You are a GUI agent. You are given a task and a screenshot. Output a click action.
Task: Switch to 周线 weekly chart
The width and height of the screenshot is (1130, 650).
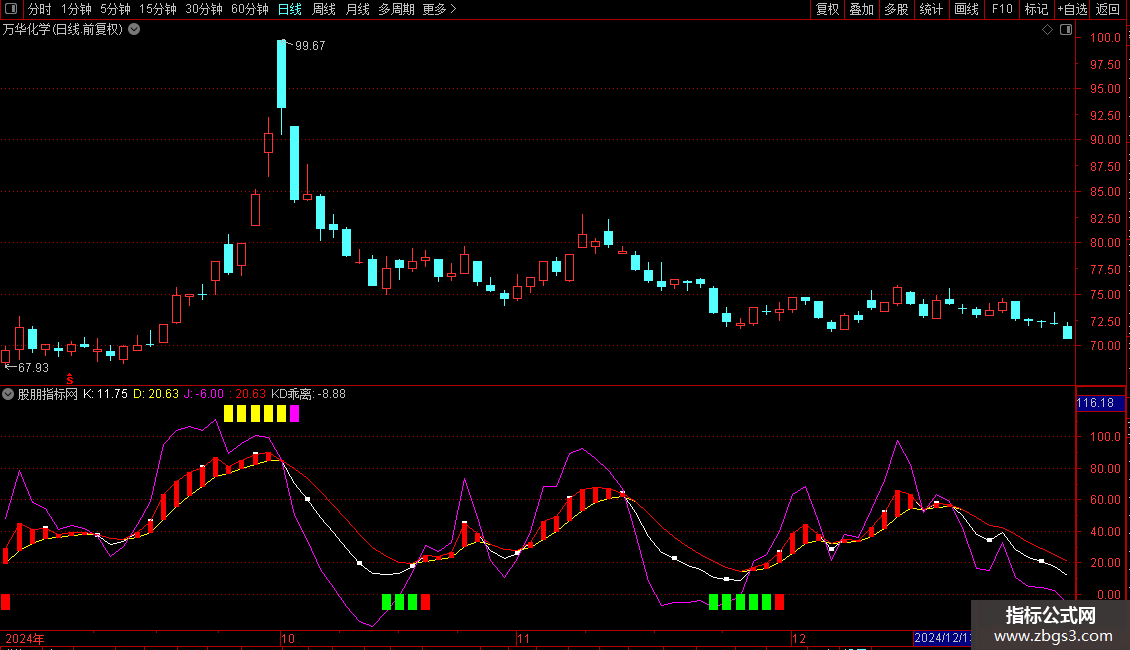(324, 9)
